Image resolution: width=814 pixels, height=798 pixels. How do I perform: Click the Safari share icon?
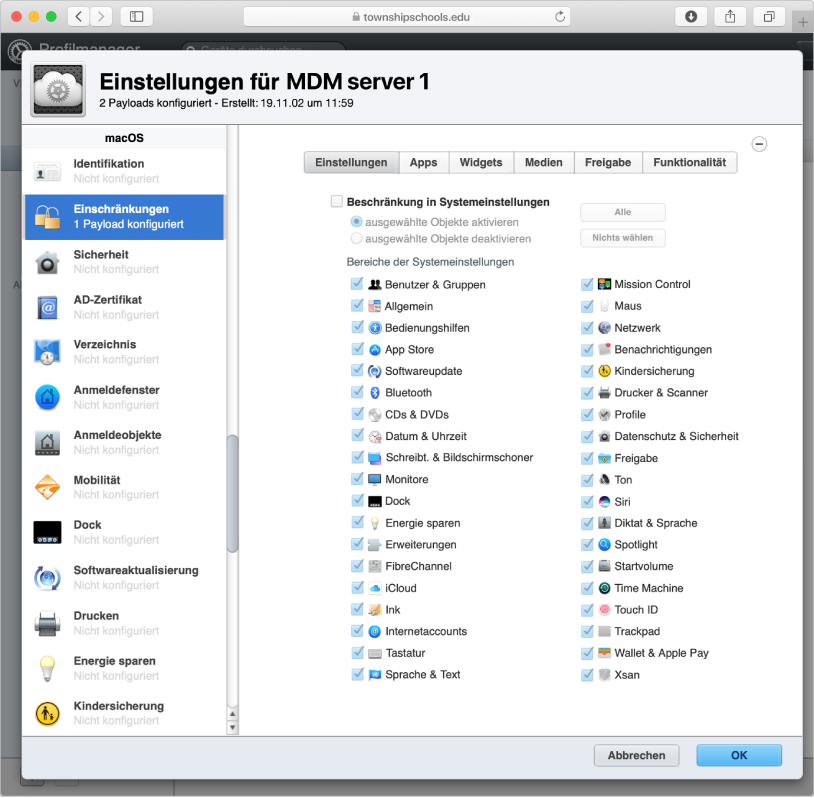pos(730,17)
